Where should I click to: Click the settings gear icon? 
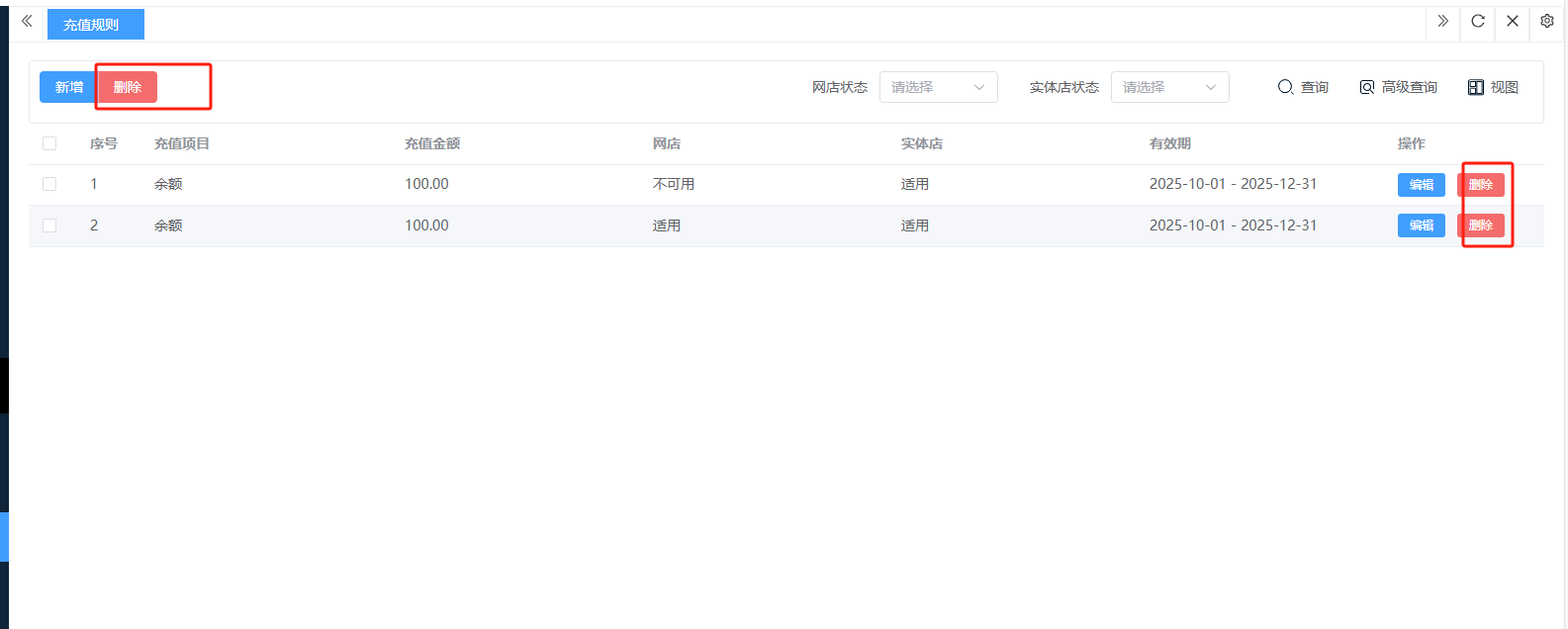[x=1547, y=22]
